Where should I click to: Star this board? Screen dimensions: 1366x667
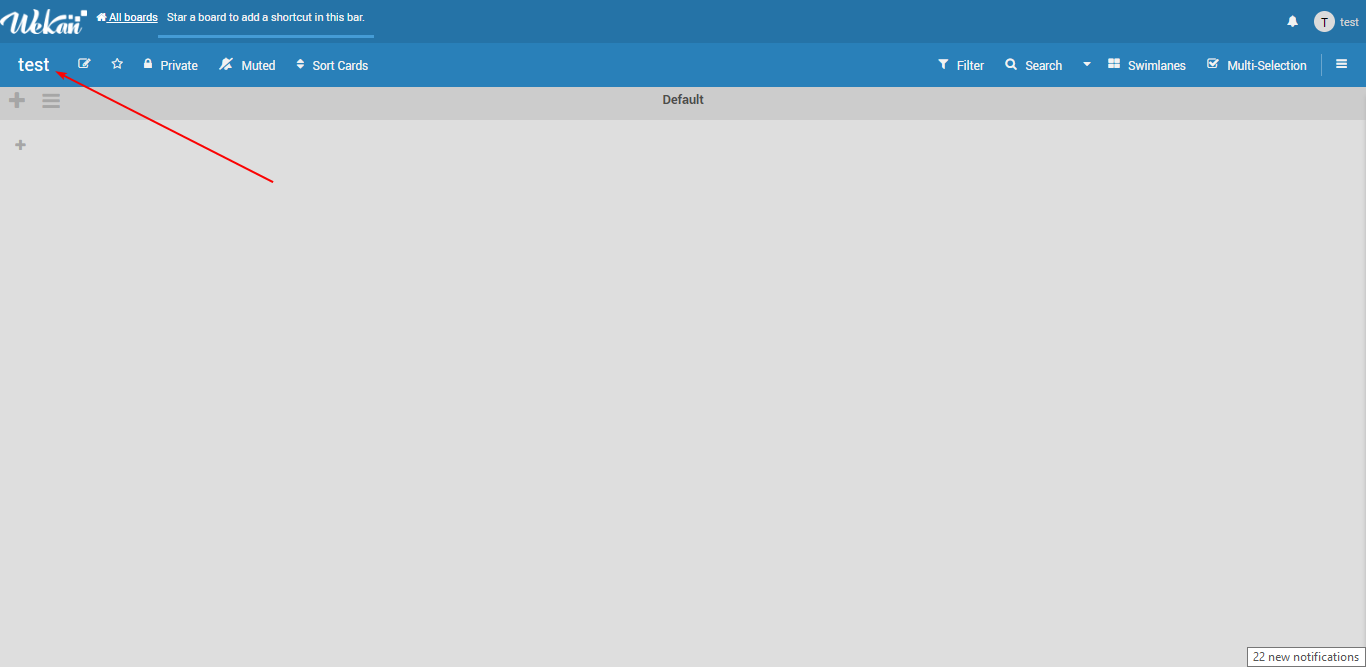point(117,64)
